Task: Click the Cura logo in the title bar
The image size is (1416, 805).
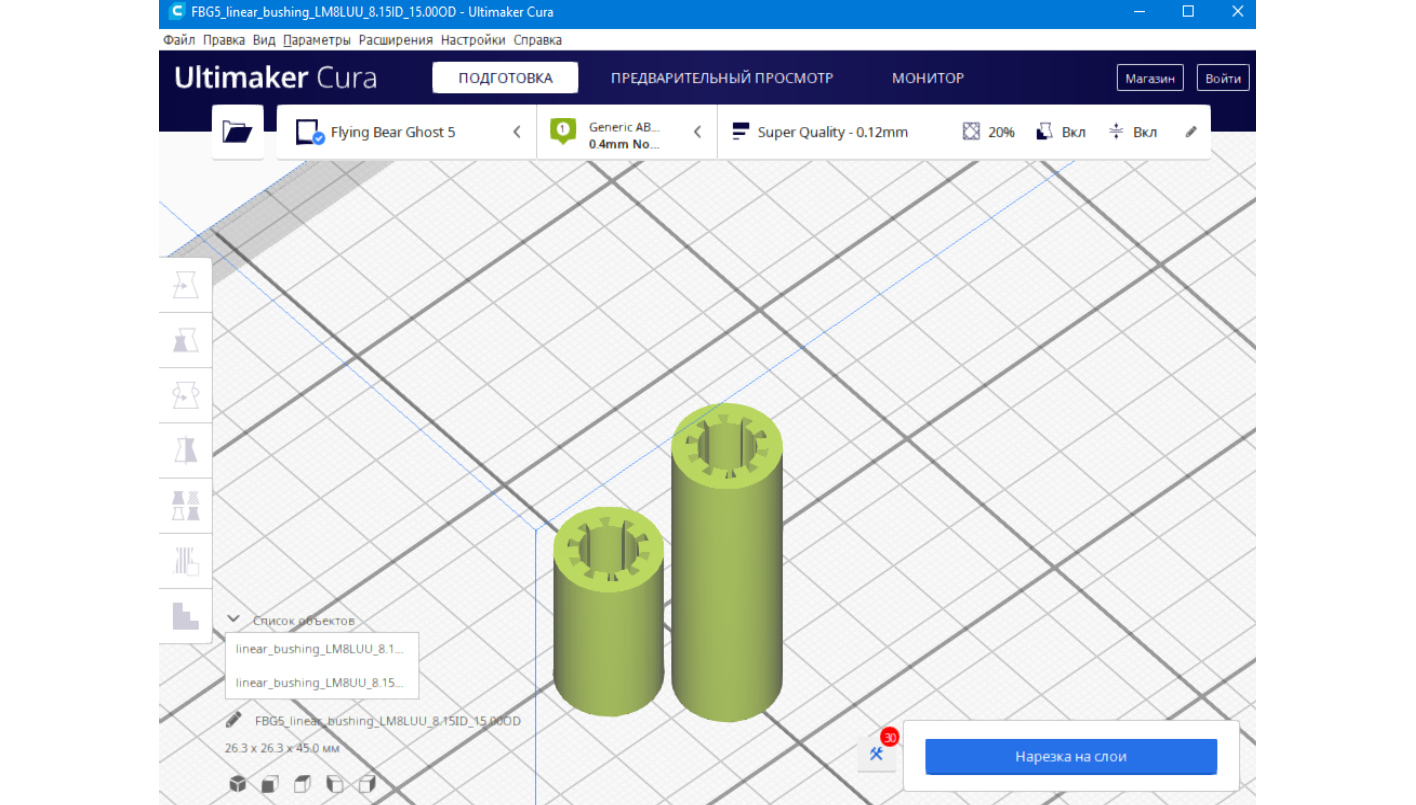Action: pyautogui.click(x=177, y=12)
